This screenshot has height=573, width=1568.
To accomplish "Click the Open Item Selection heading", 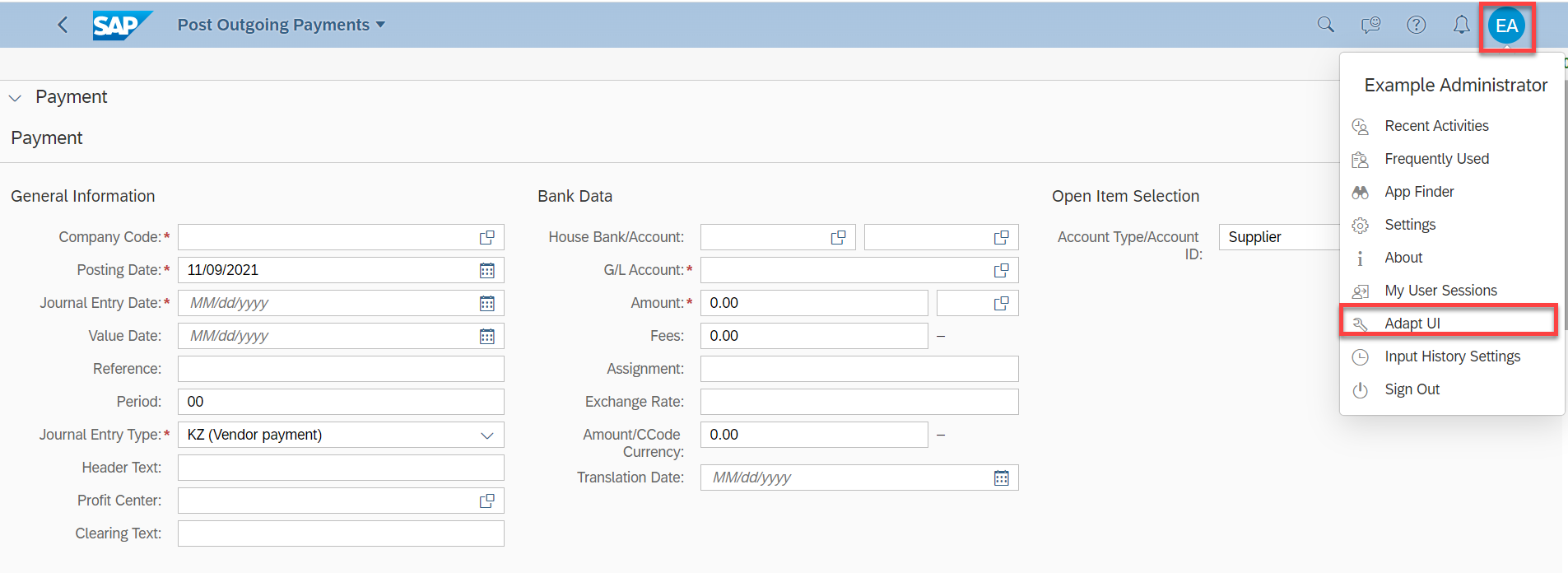I will click(1125, 196).
